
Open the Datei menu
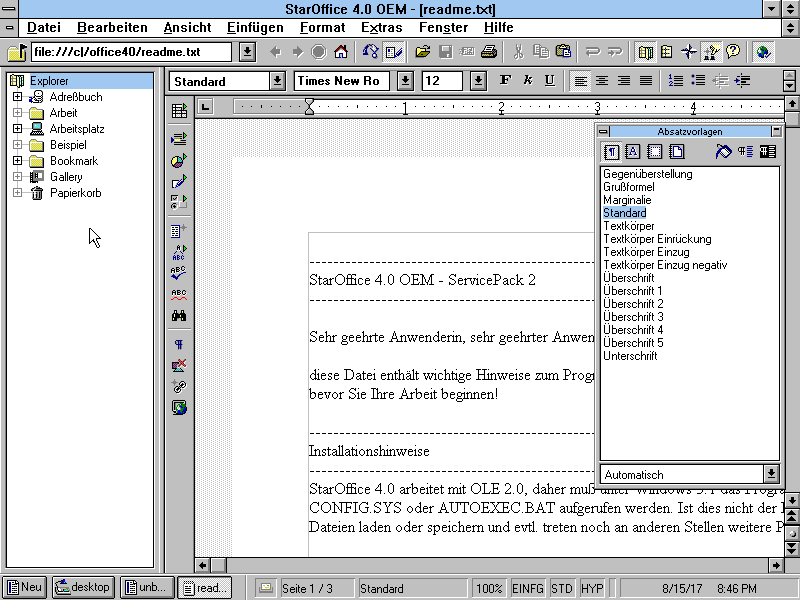[x=43, y=28]
